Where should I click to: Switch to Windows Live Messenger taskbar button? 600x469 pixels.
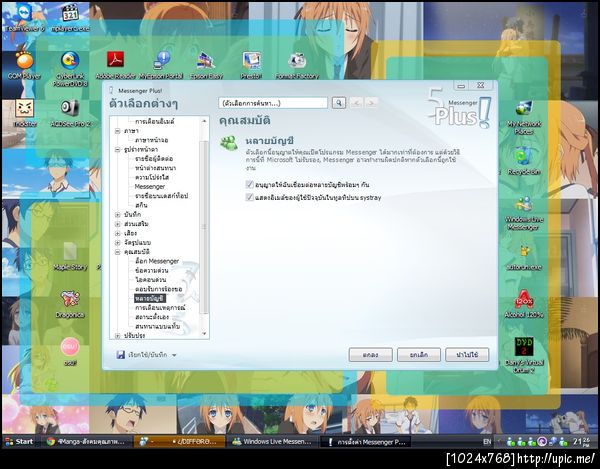[273, 441]
